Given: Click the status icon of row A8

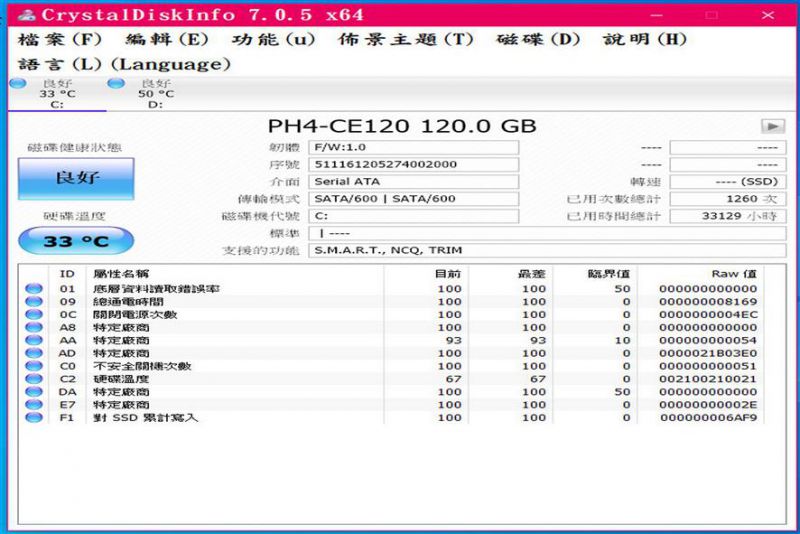Looking at the screenshot, I should [x=34, y=327].
